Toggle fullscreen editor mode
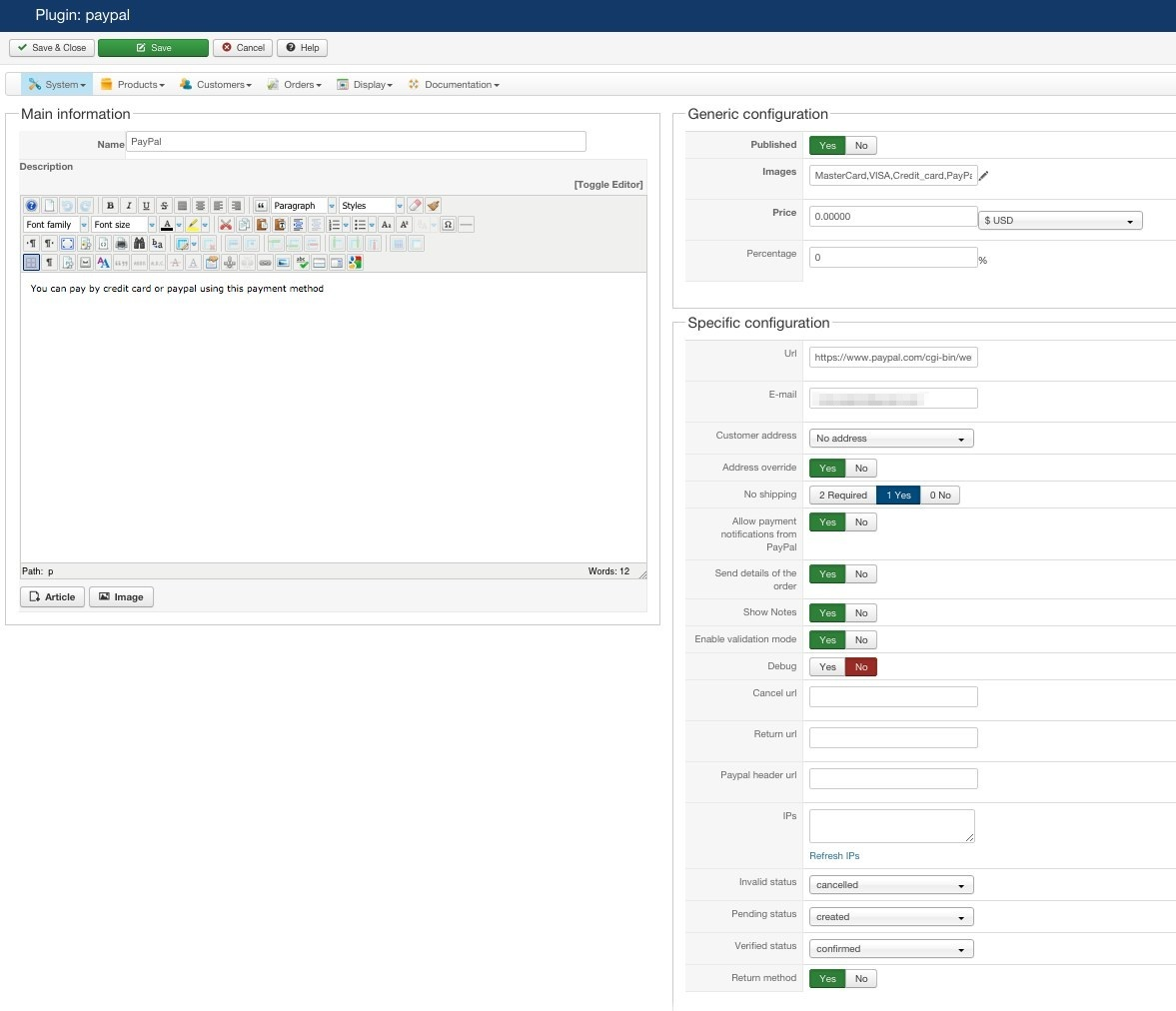The width and height of the screenshot is (1176, 1011). pos(68,243)
